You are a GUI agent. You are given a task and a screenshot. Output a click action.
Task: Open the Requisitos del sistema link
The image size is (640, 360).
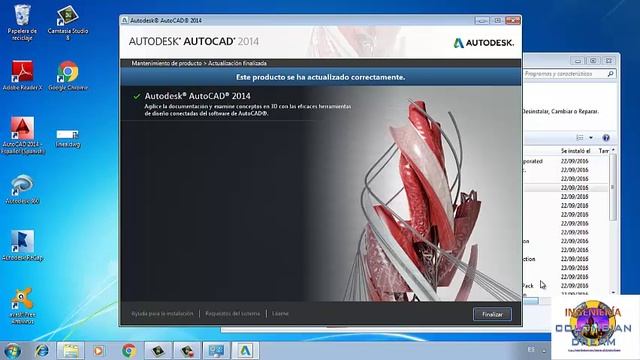pyautogui.click(x=233, y=313)
